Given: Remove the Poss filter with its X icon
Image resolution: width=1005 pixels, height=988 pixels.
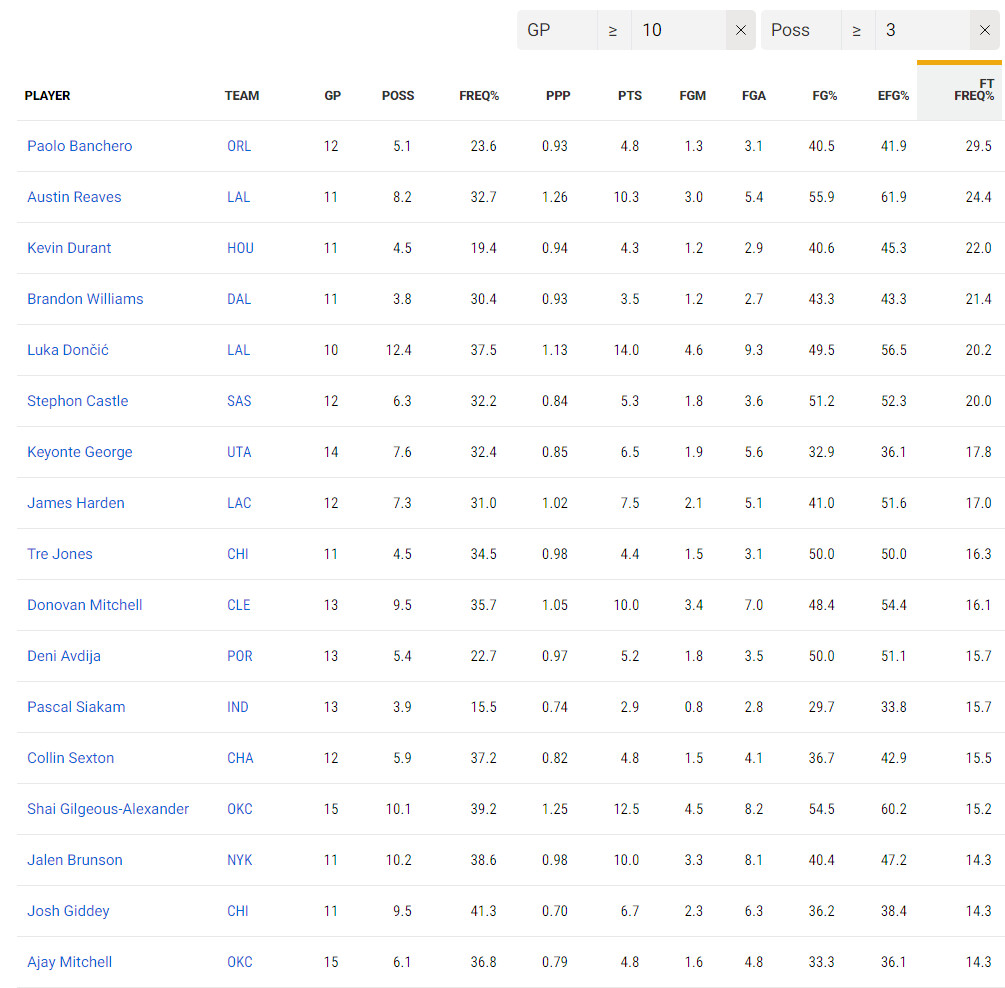Looking at the screenshot, I should pyautogui.click(x=984, y=30).
